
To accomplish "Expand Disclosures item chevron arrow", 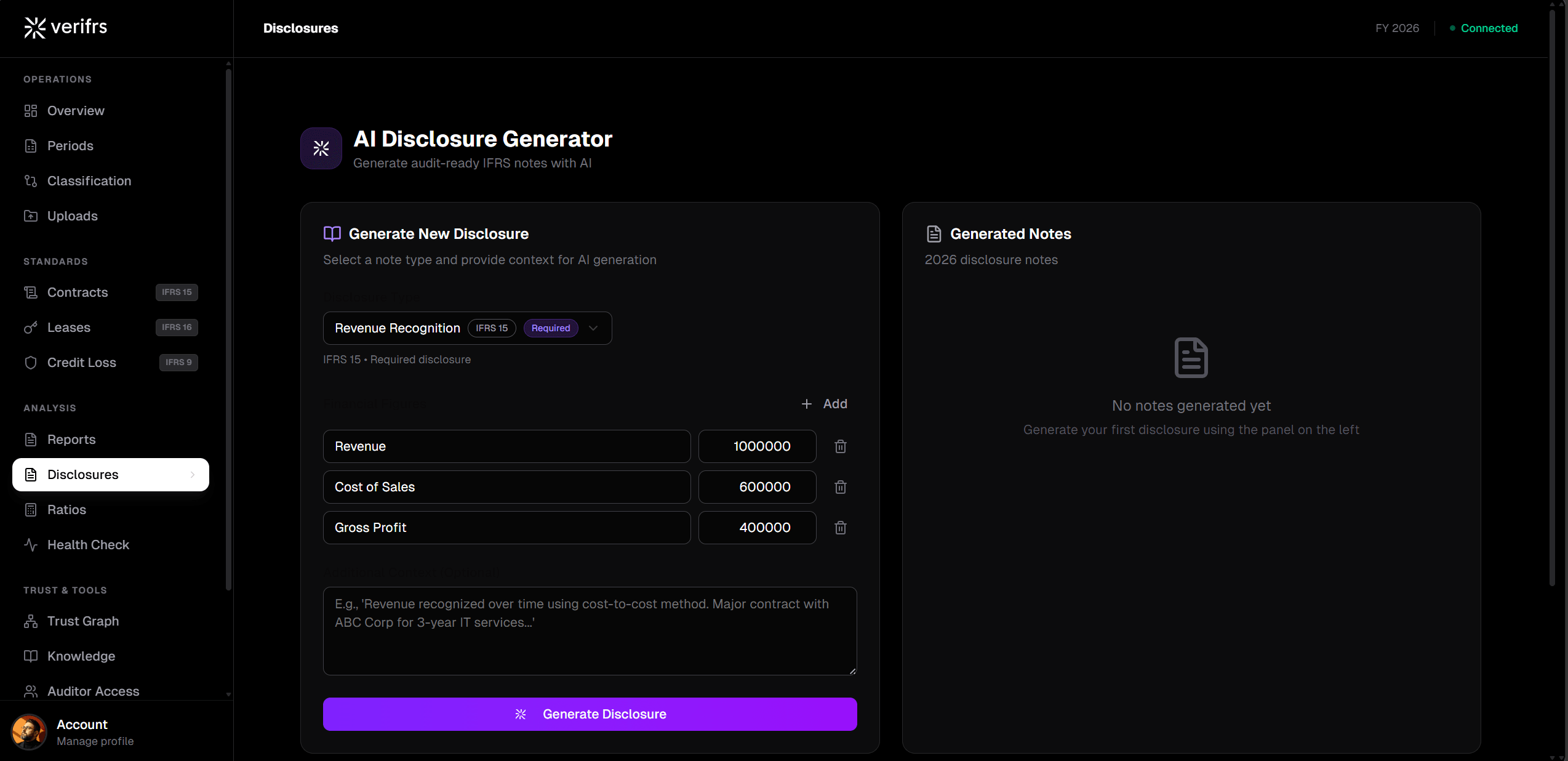I will tap(193, 475).
